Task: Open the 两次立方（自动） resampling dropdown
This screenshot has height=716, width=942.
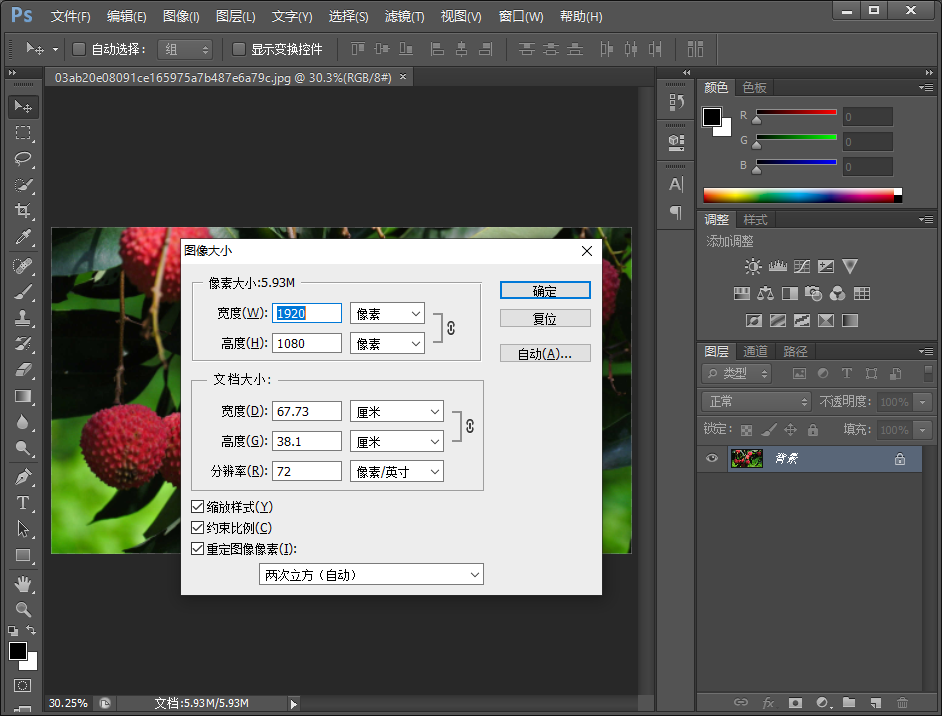Action: pyautogui.click(x=370, y=575)
